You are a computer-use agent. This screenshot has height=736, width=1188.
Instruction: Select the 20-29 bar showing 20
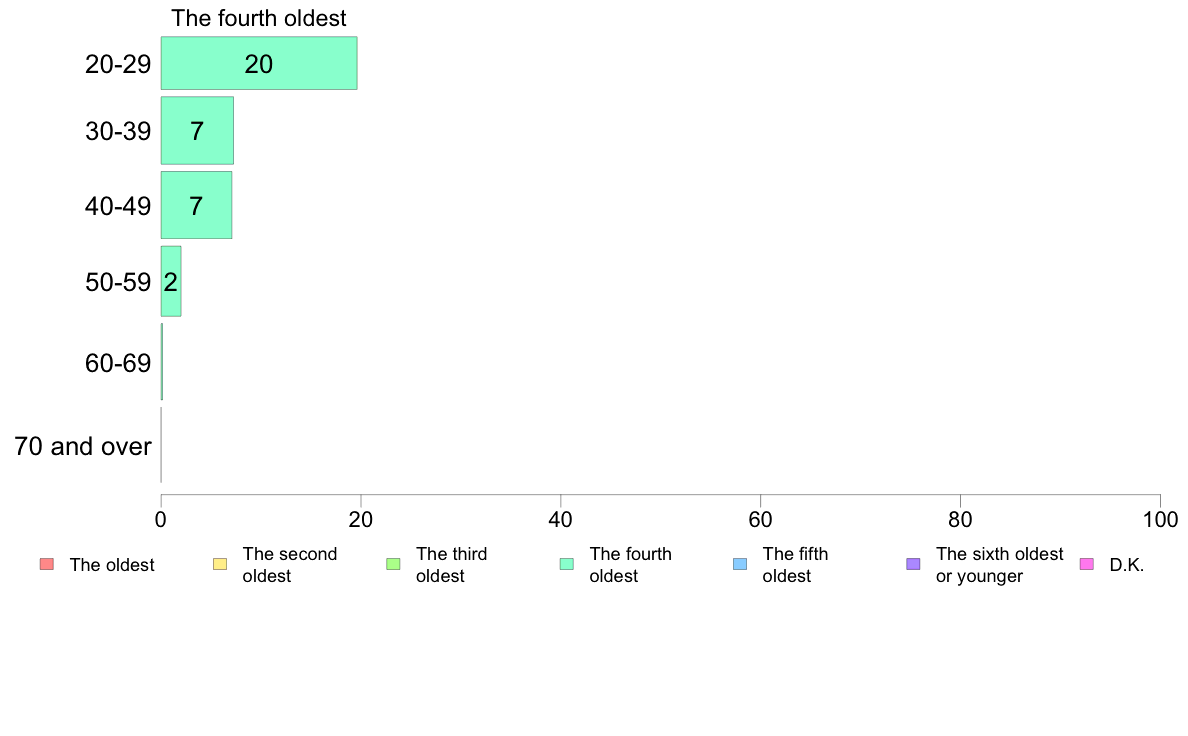coord(259,63)
